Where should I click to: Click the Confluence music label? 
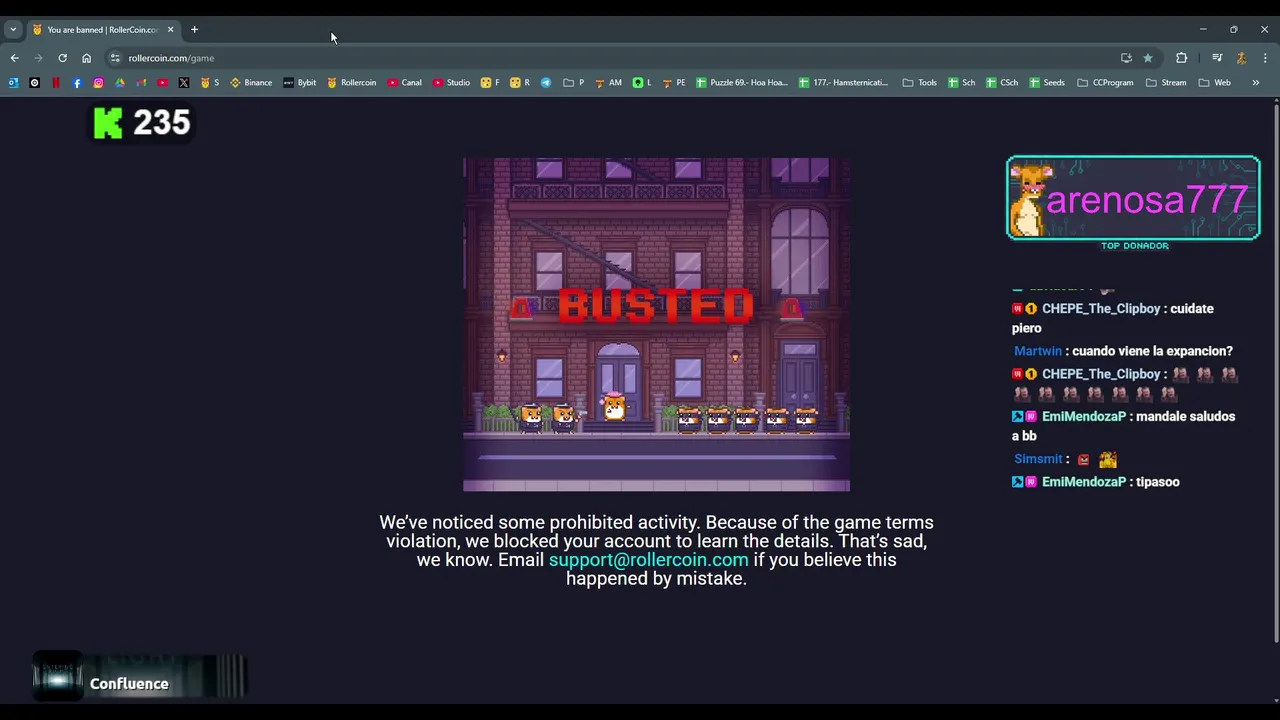(129, 684)
